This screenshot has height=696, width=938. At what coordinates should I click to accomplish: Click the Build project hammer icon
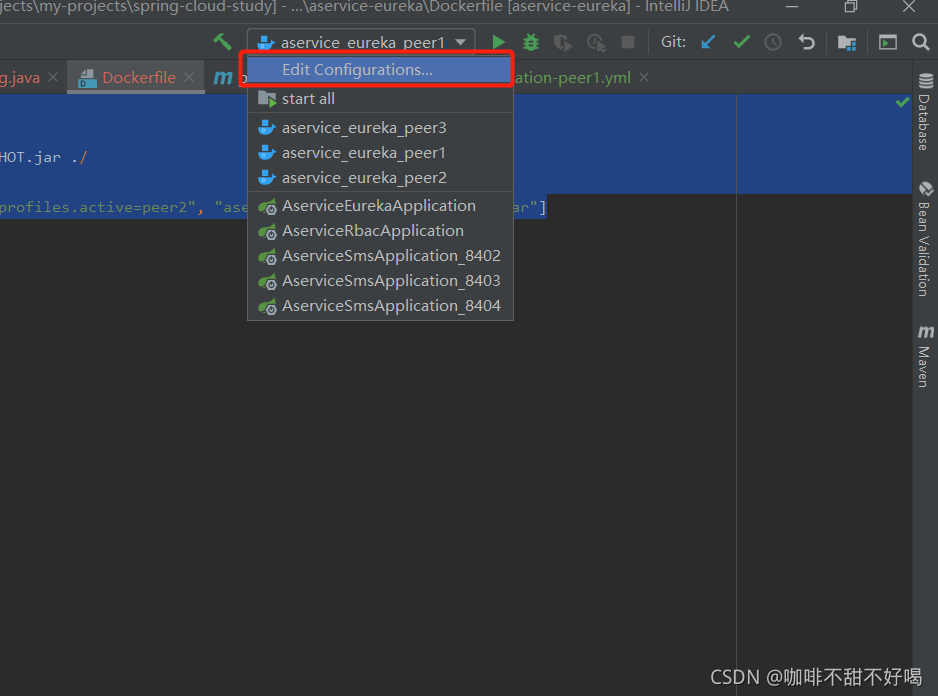pos(223,42)
